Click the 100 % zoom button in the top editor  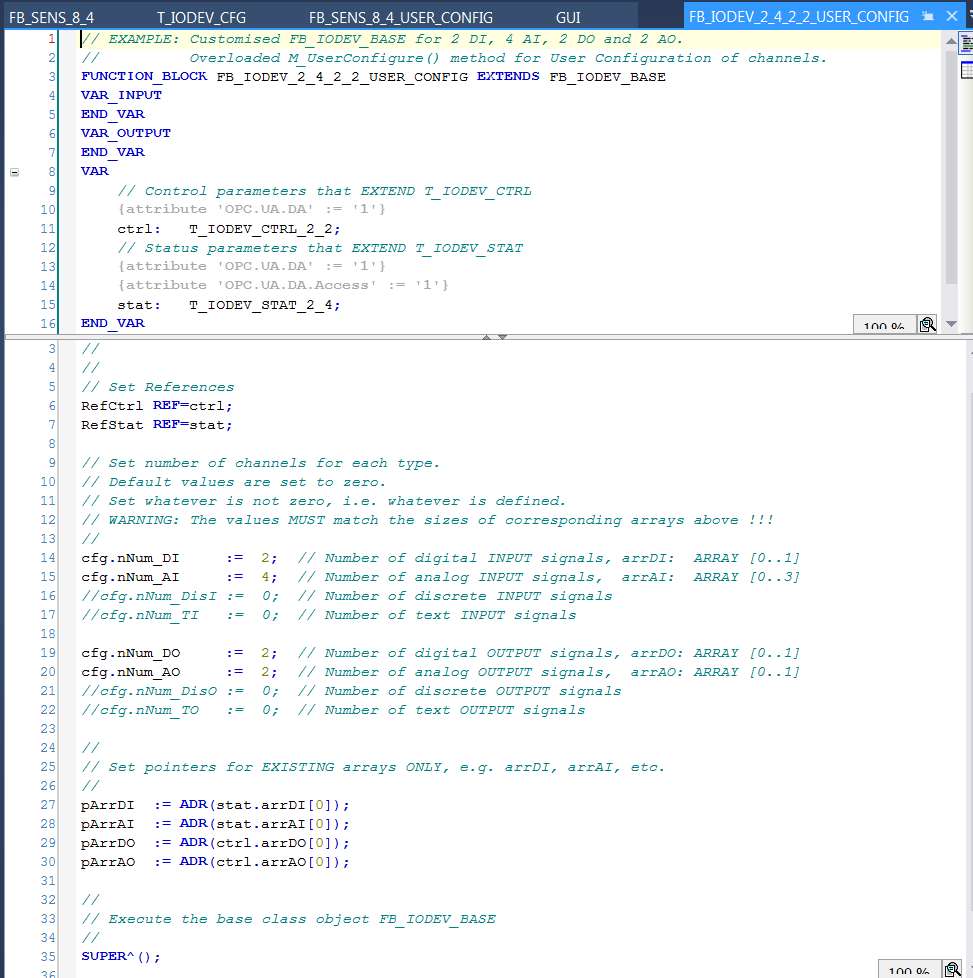tap(884, 324)
